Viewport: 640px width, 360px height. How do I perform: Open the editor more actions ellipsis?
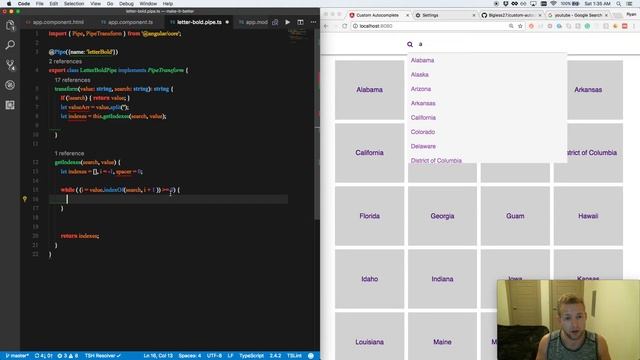tap(313, 22)
